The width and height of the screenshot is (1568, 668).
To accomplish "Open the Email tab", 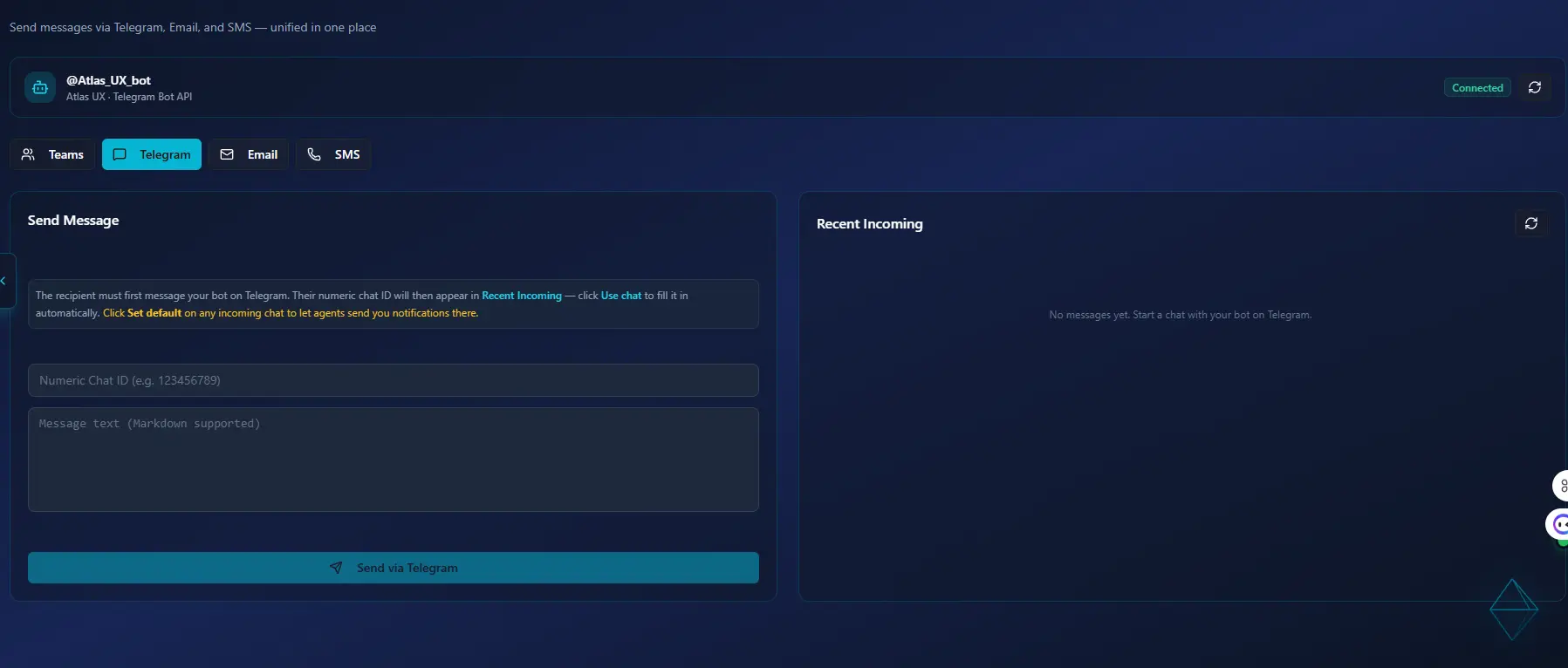I will (x=249, y=154).
